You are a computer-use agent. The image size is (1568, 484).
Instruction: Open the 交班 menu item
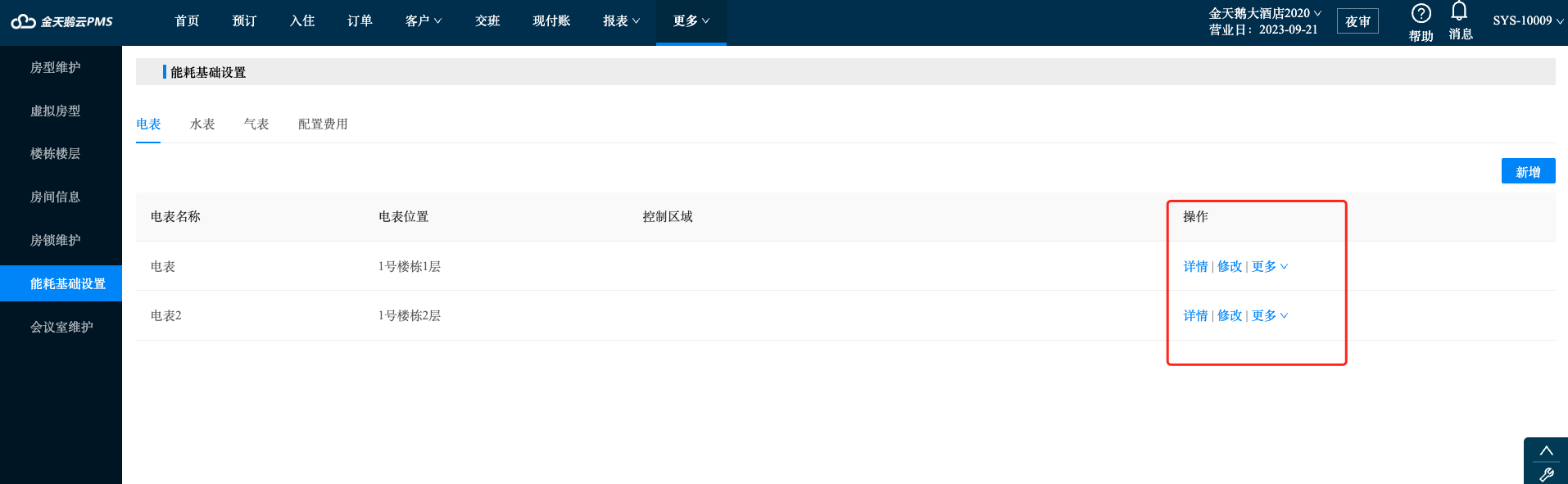tap(487, 21)
